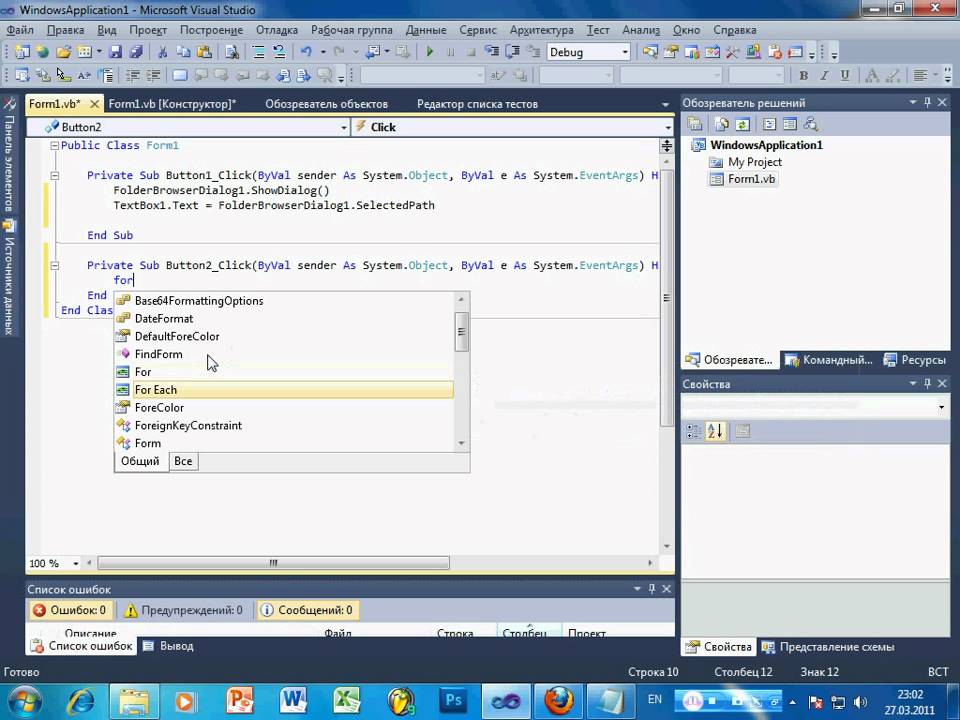Toggle Alphabetical sort in Properties panel
Image resolution: width=960 pixels, height=720 pixels.
click(x=715, y=431)
